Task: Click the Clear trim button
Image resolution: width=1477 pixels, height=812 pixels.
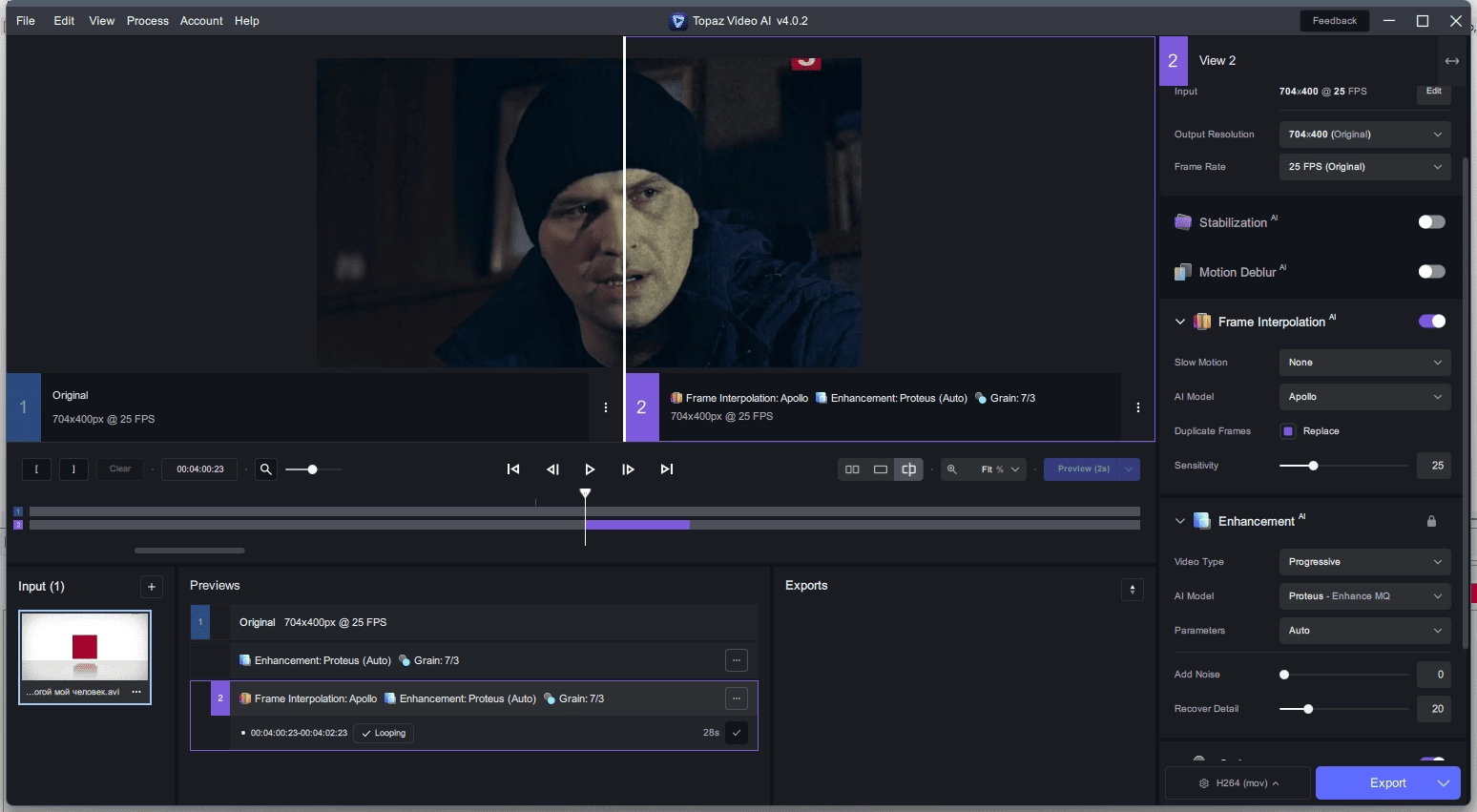Action: (120, 468)
